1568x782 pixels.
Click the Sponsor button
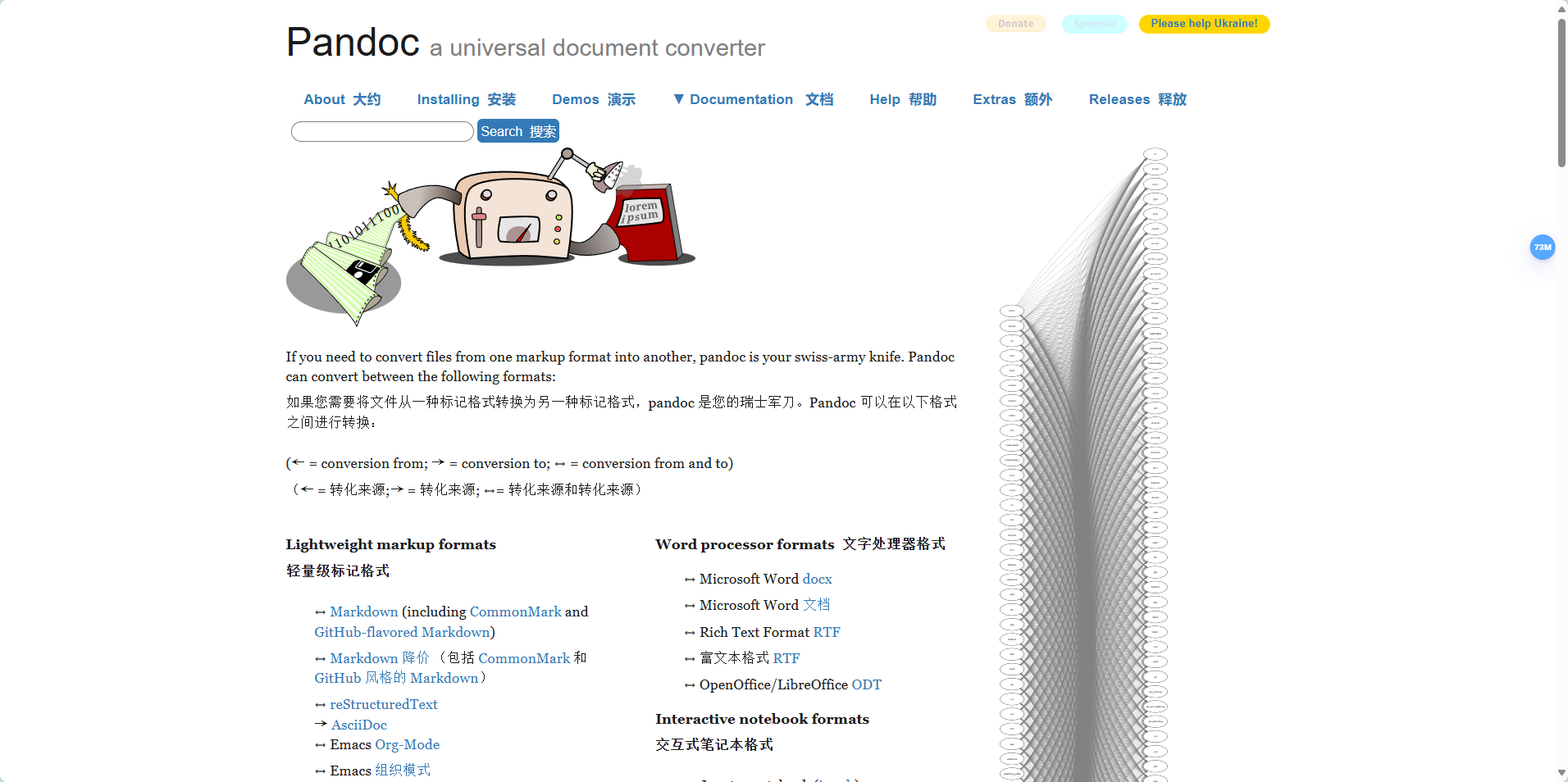point(1095,24)
